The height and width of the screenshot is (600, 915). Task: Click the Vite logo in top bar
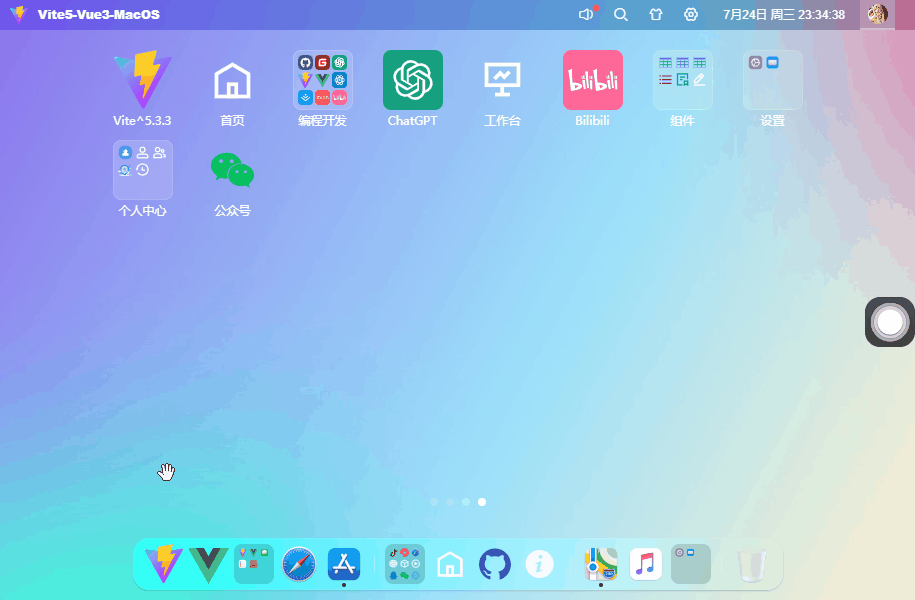click(19, 14)
